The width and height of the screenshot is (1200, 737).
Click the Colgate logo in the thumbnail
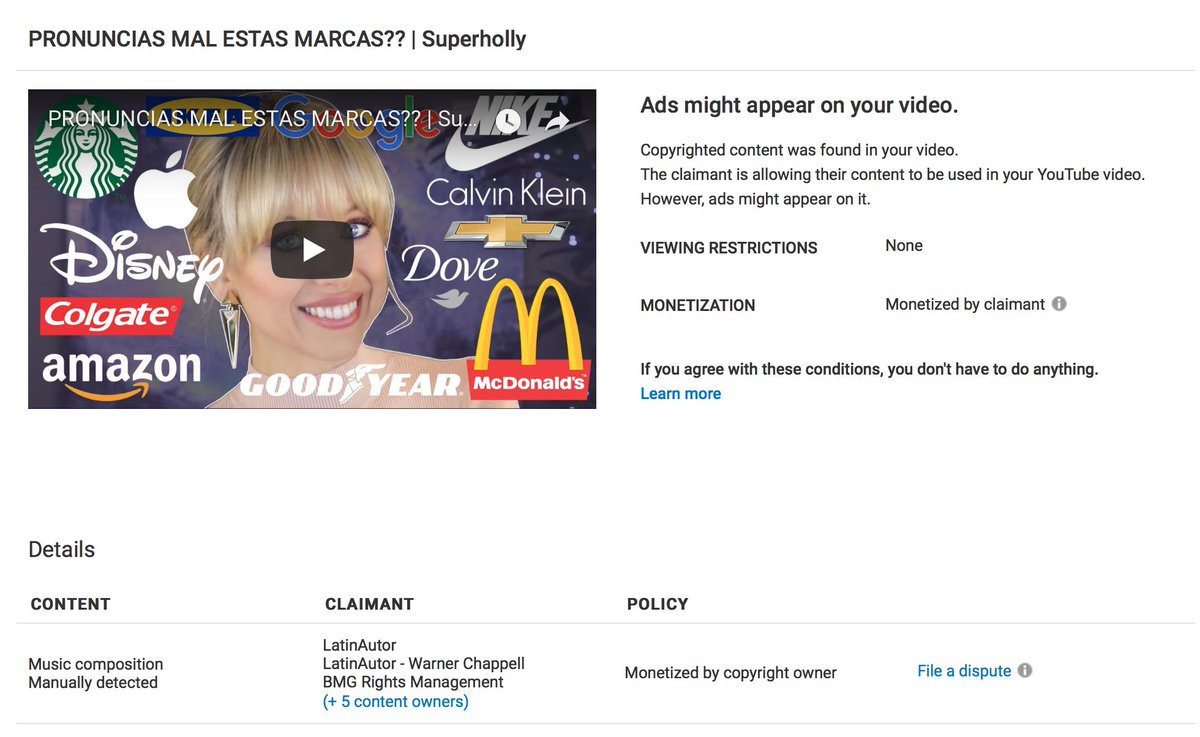point(109,316)
